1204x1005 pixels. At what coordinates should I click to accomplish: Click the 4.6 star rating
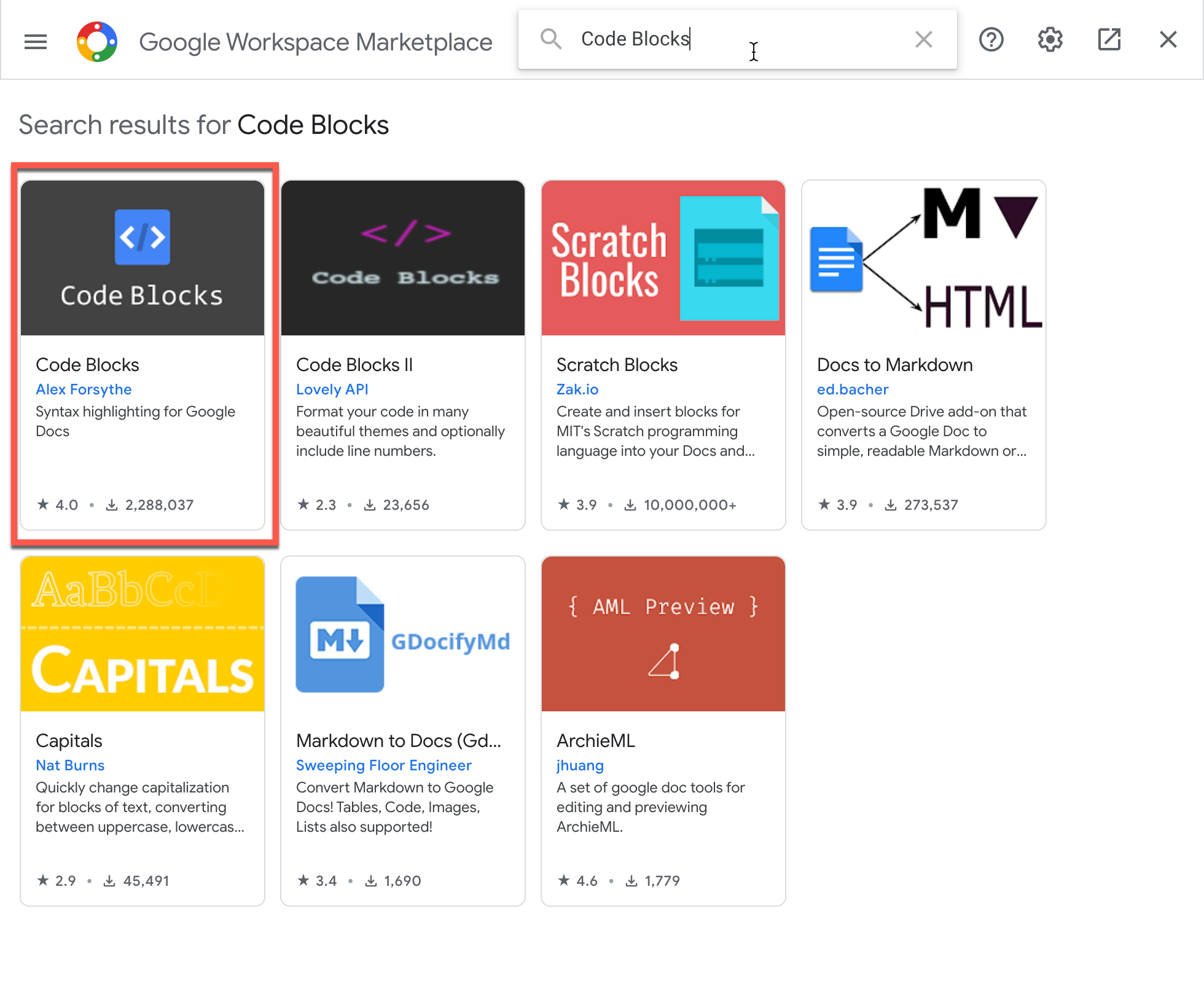pyautogui.click(x=578, y=881)
